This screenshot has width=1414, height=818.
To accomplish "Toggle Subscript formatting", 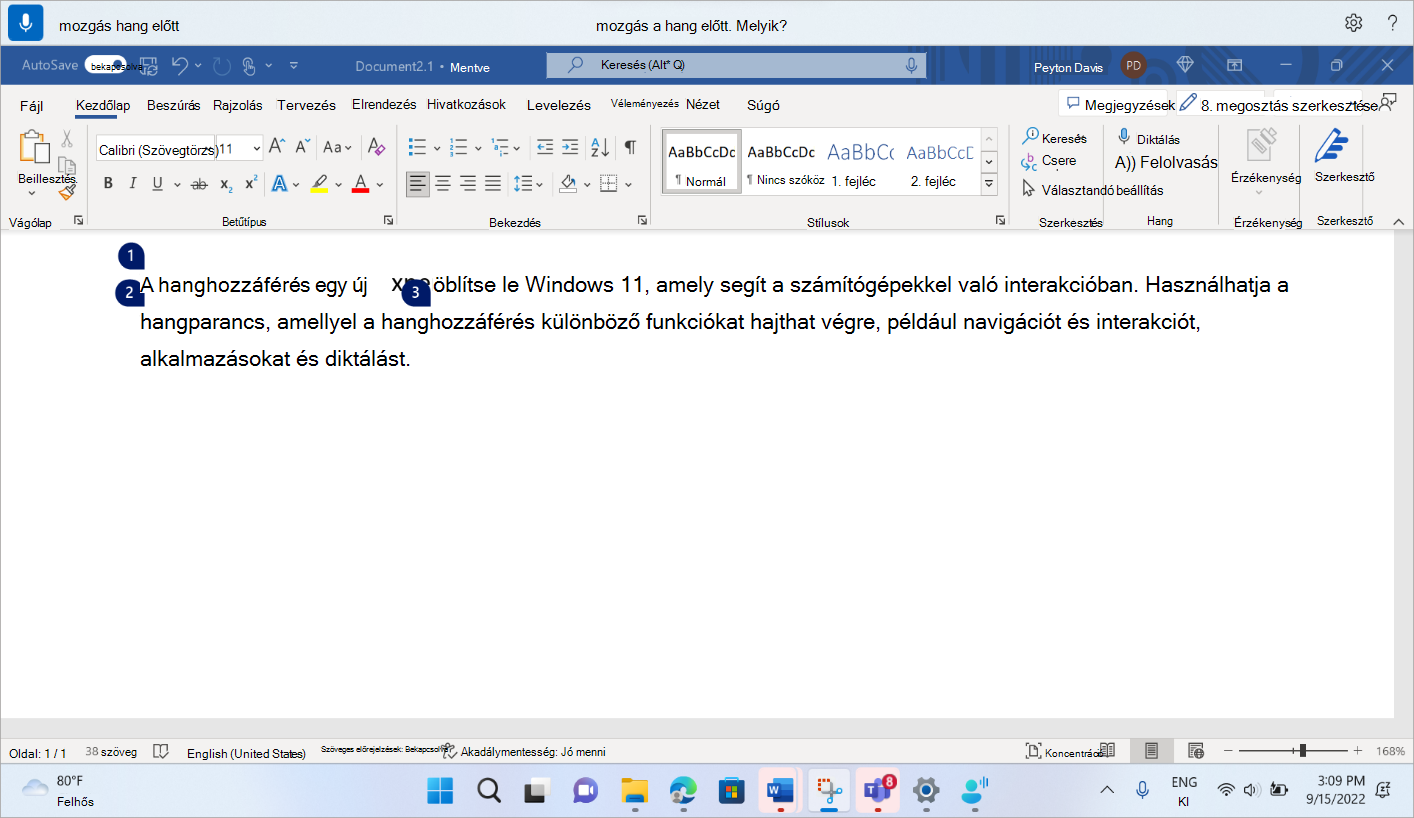I will (226, 184).
